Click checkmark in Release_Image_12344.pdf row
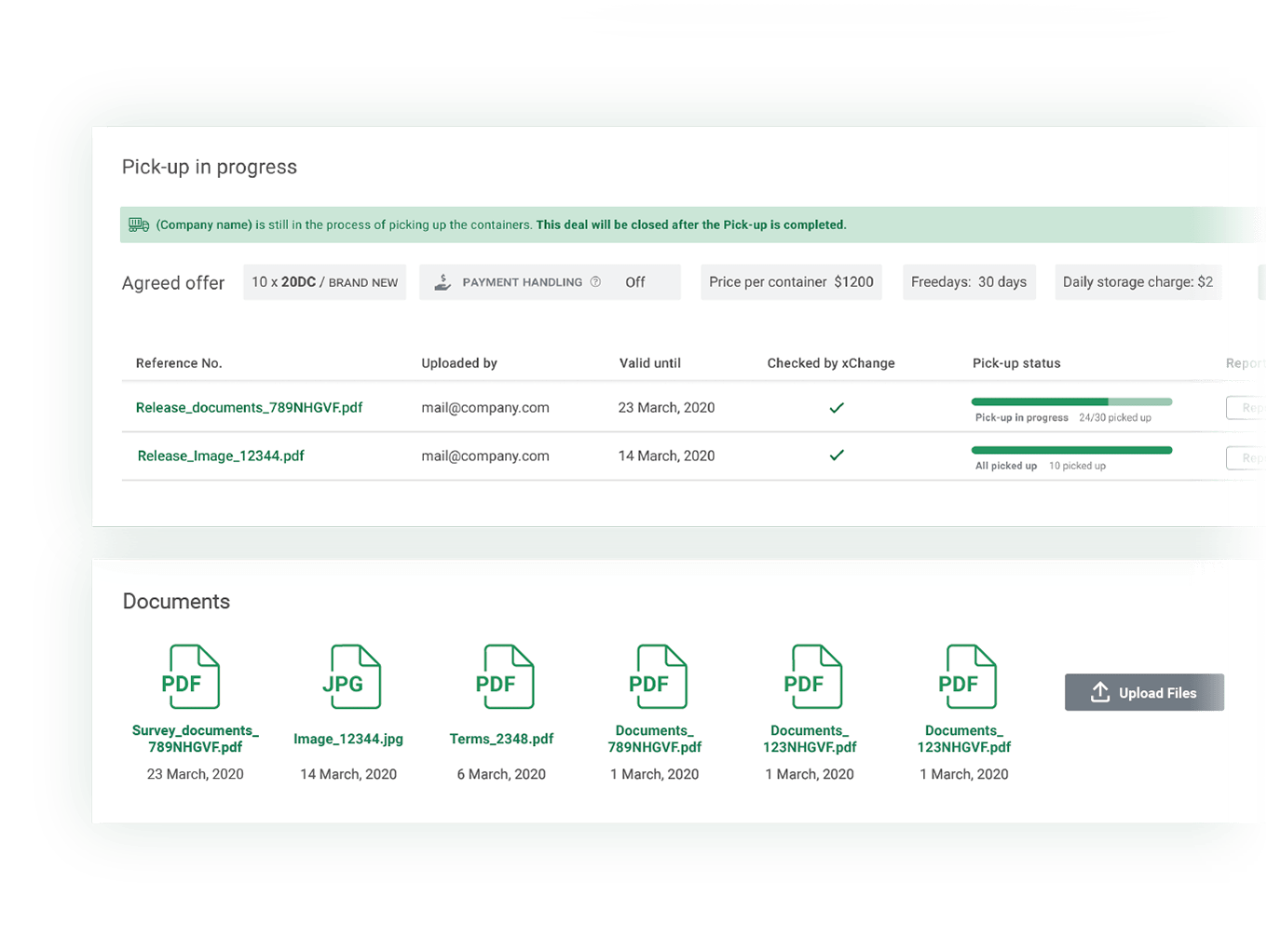This screenshot has width=1267, height=952. coord(837,456)
